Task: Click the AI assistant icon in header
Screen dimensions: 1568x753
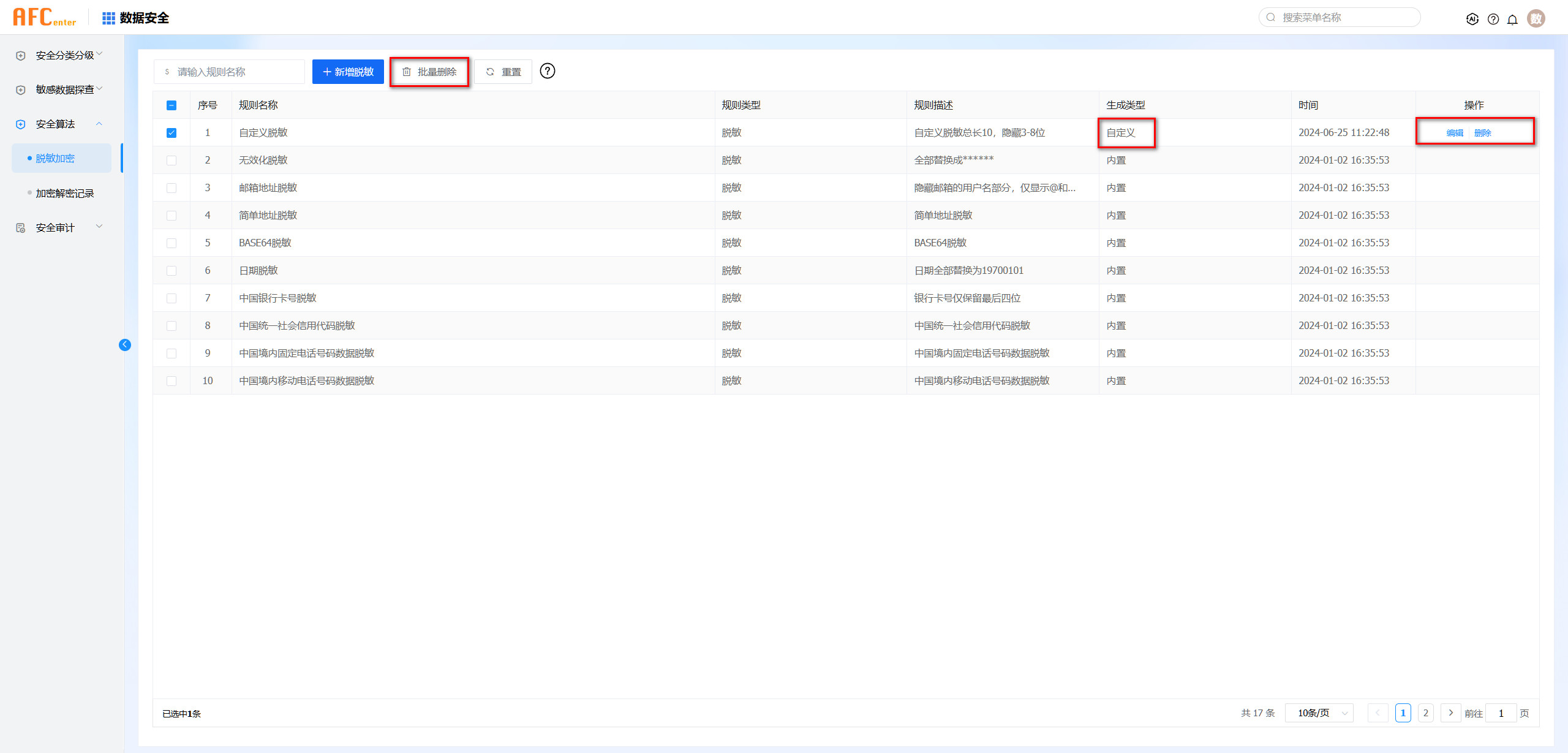Action: pos(1472,19)
